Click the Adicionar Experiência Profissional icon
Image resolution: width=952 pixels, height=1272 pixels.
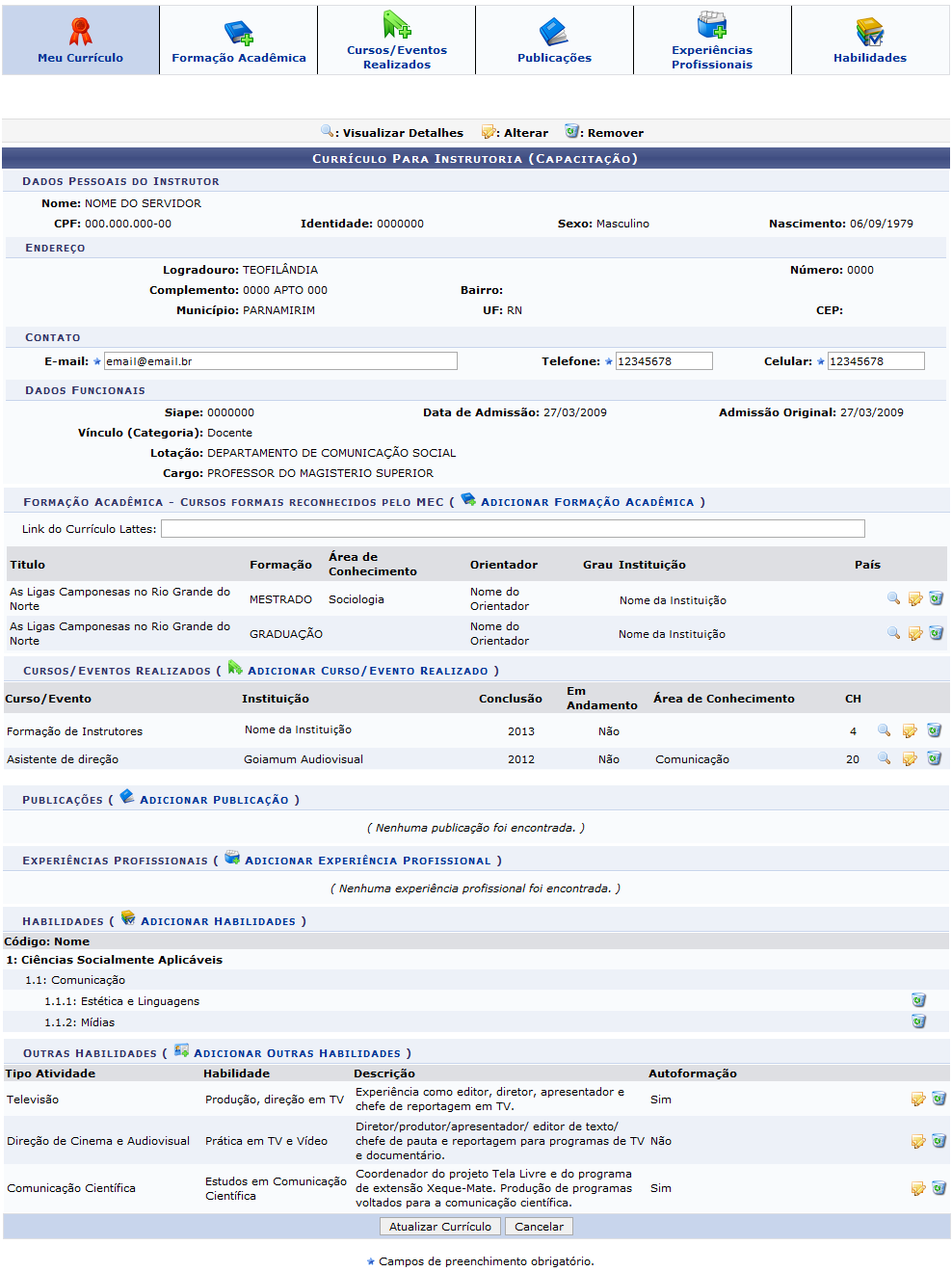(232, 858)
